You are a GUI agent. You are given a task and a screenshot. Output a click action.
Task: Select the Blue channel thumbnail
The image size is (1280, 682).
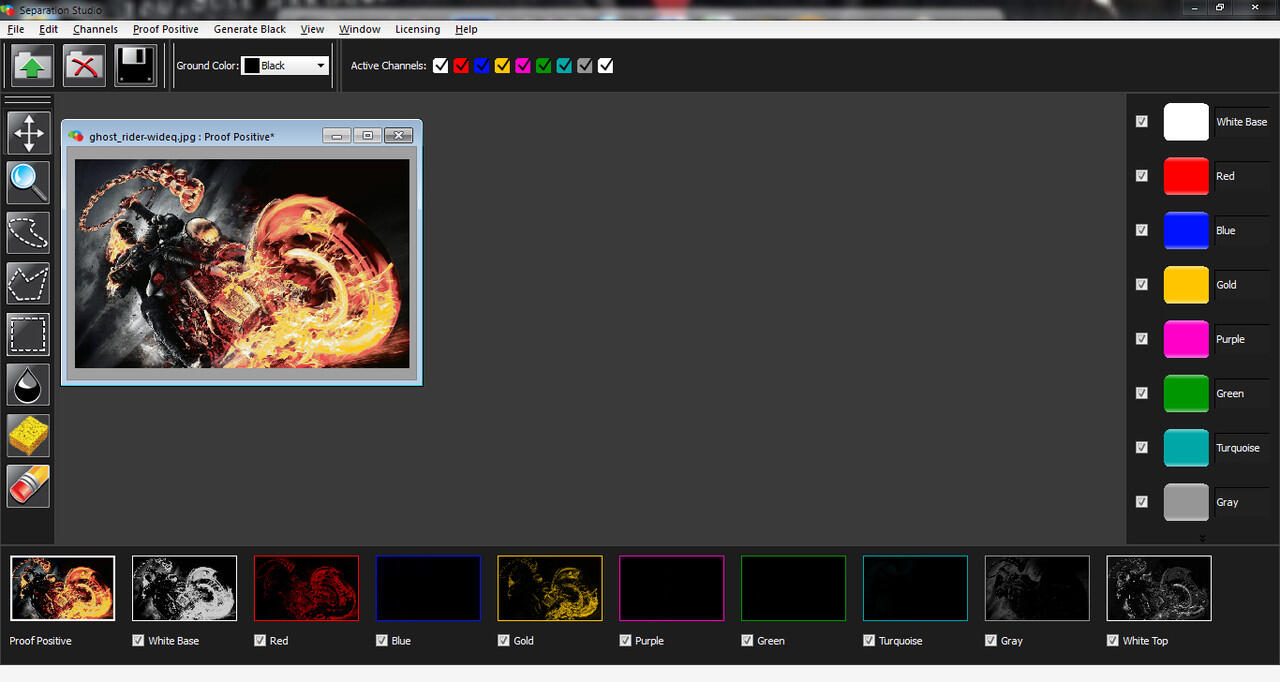tap(428, 588)
